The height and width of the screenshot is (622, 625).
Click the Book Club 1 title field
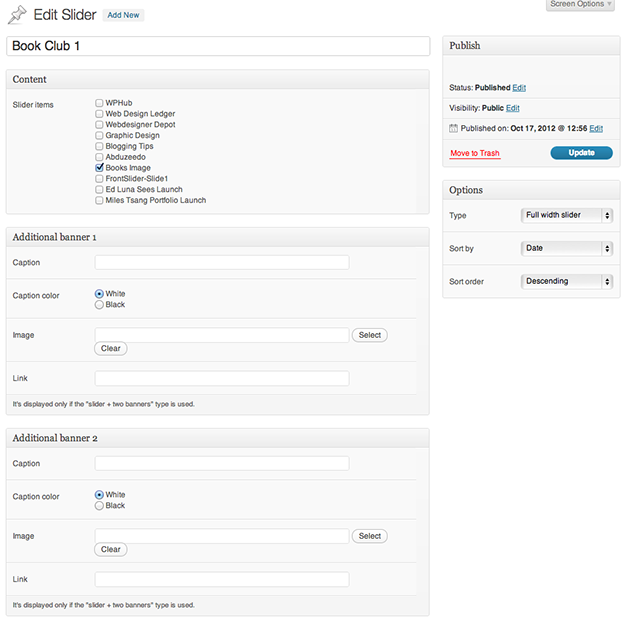[x=218, y=46]
